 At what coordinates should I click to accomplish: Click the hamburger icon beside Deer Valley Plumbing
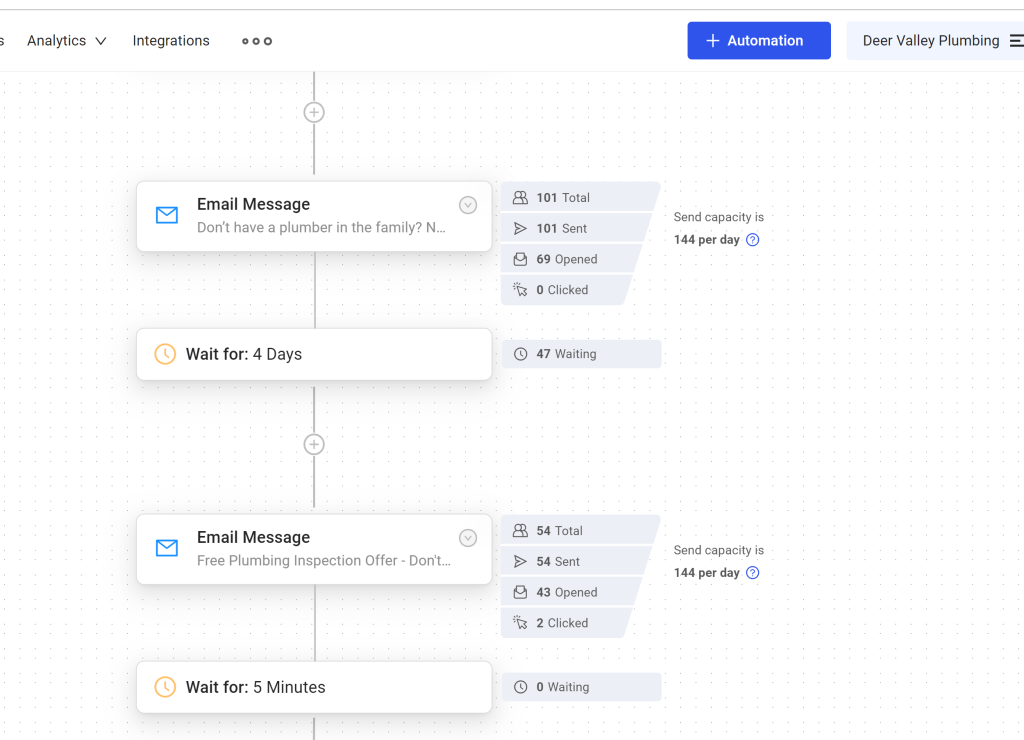pos(1016,40)
